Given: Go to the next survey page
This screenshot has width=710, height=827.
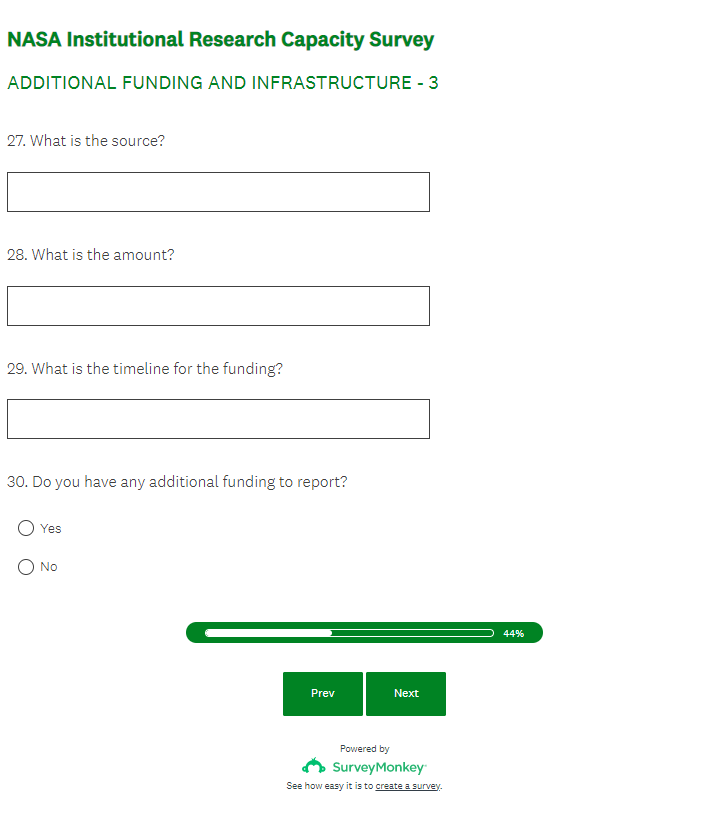Looking at the screenshot, I should (x=406, y=694).
